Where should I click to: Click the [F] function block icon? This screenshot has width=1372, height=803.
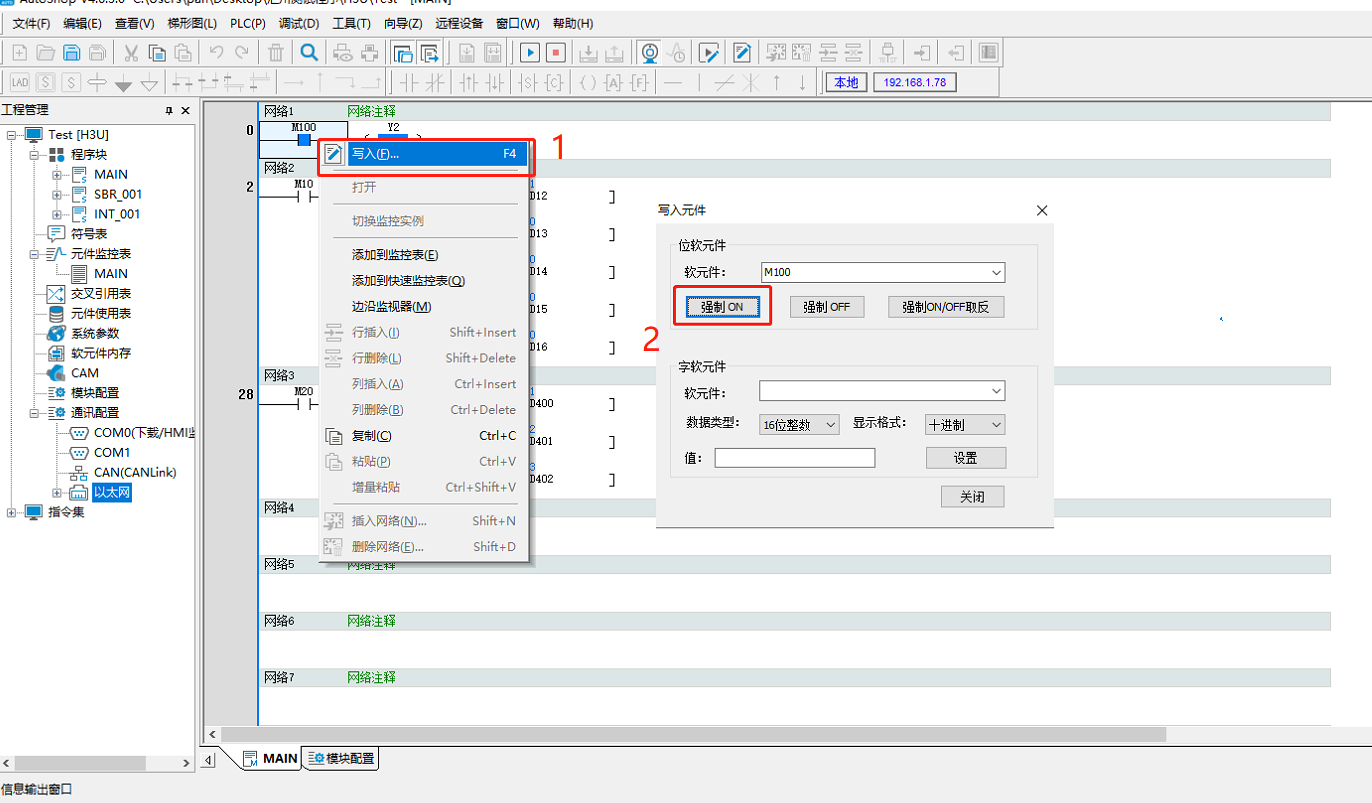coord(640,82)
